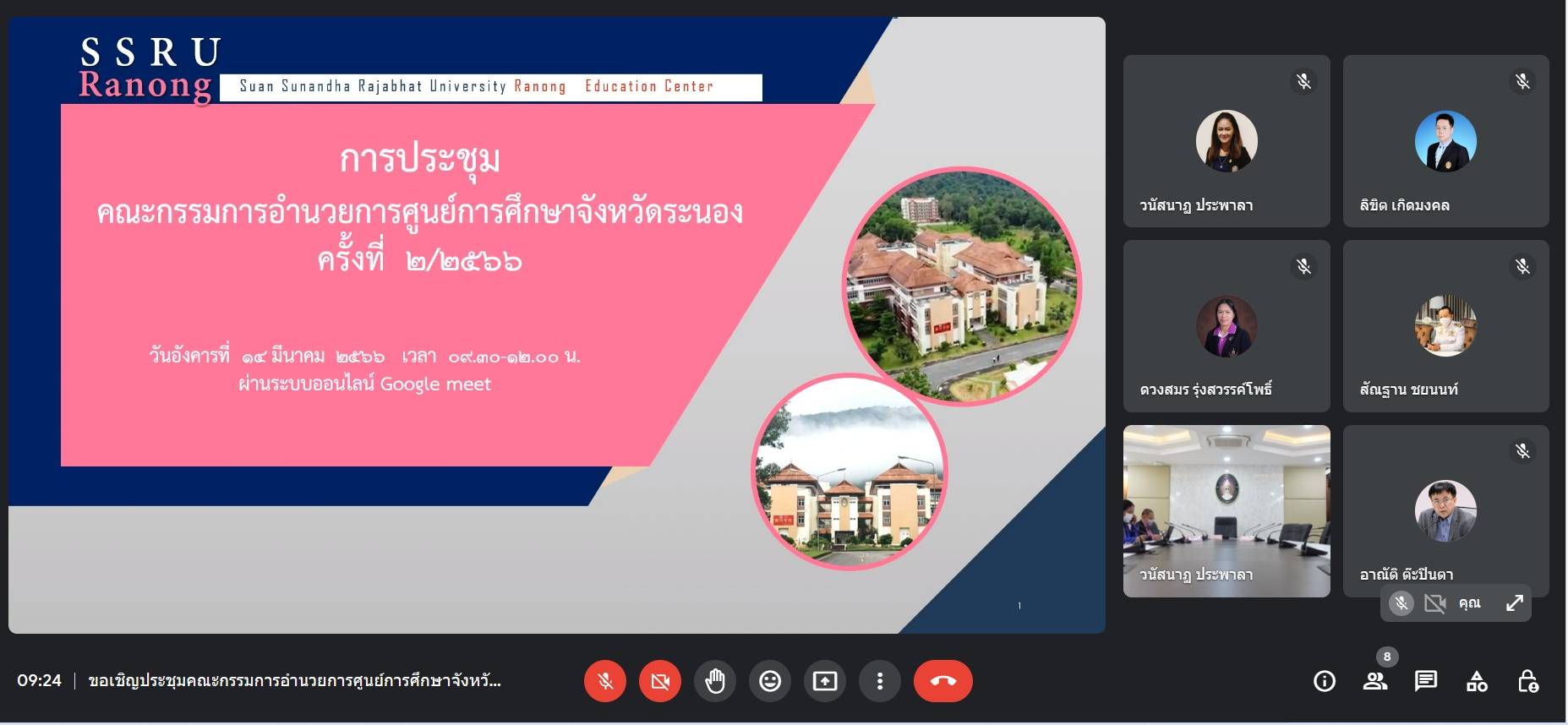Viewport: 1568px width, 725px height.
Task: Click the shared presentation slide
Action: pyautogui.click(x=556, y=324)
